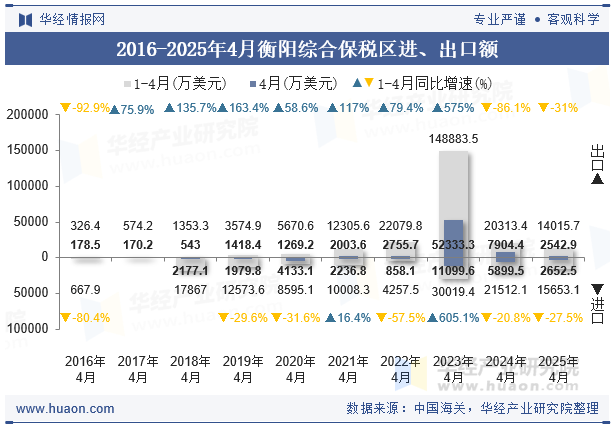Screen dimensions: 615x427
Task: Click the bold value 7904.4
Action: (x=506, y=245)
